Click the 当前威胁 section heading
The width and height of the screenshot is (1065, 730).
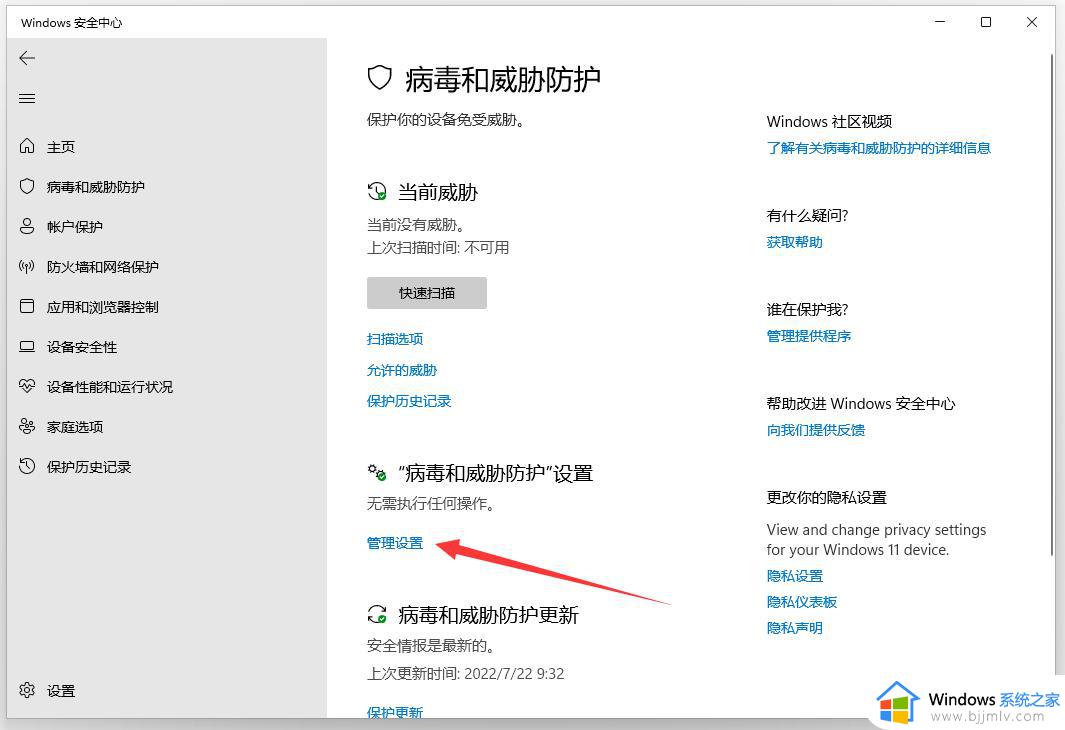coord(437,192)
